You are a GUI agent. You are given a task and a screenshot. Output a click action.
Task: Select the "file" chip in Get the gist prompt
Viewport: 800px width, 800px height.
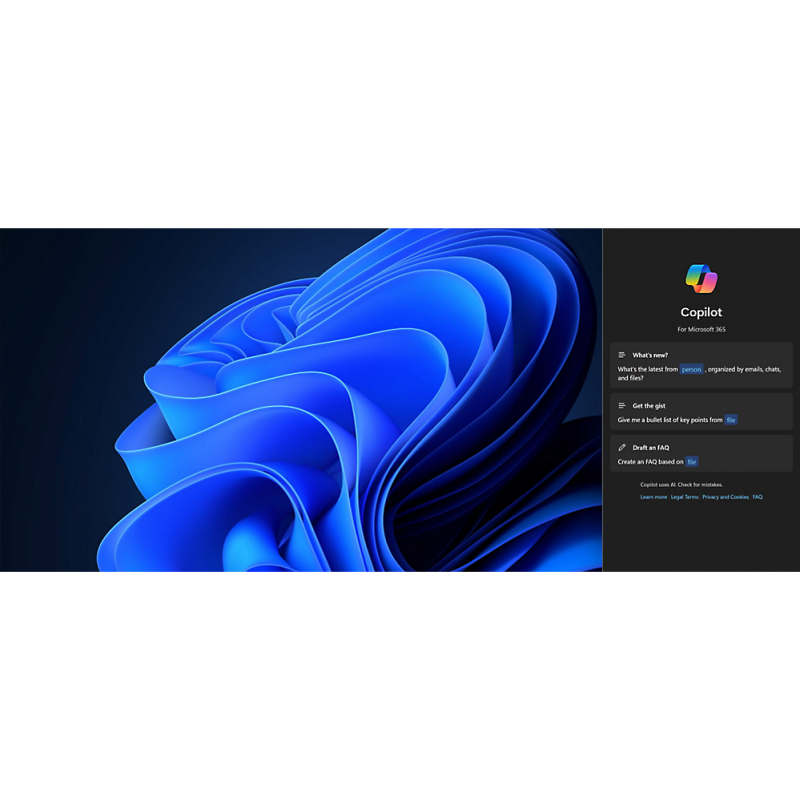coord(731,420)
